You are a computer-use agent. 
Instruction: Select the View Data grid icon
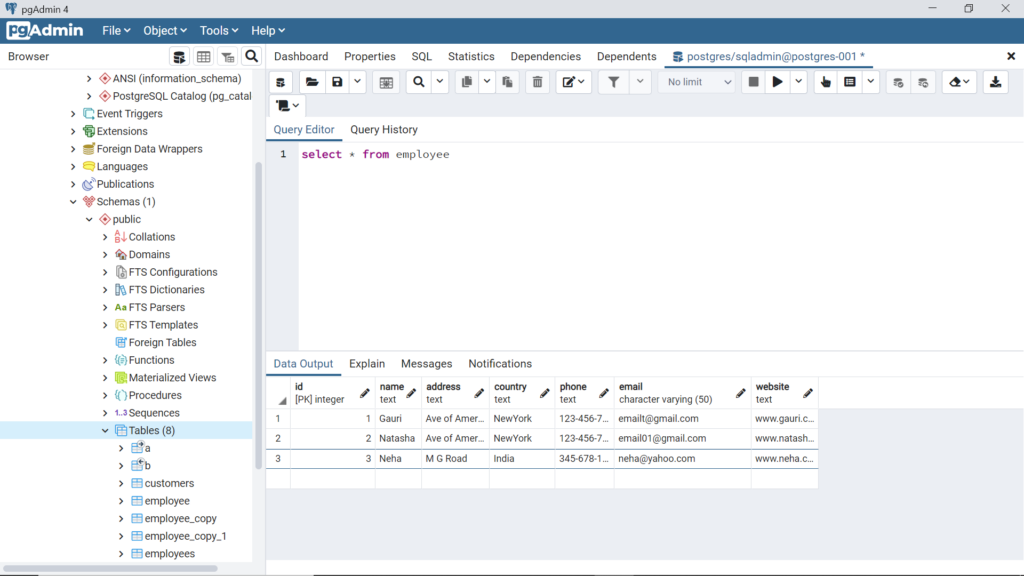[204, 56]
